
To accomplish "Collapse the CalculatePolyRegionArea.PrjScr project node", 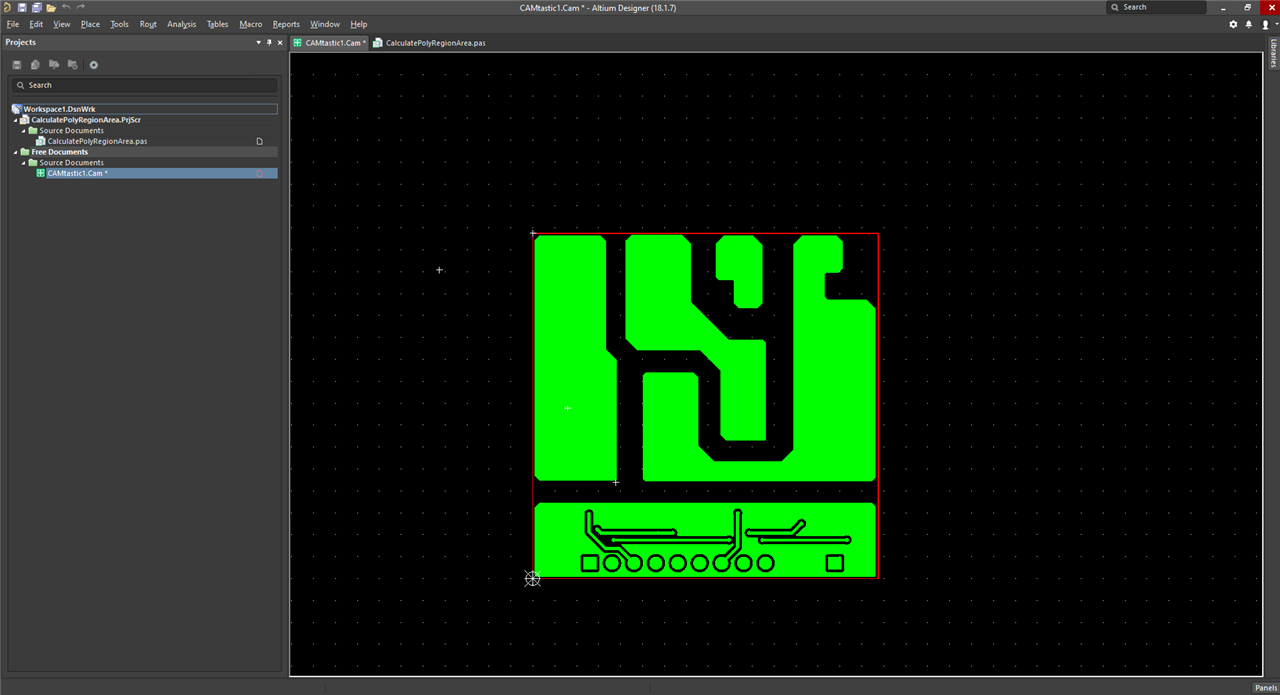I will 15,120.
